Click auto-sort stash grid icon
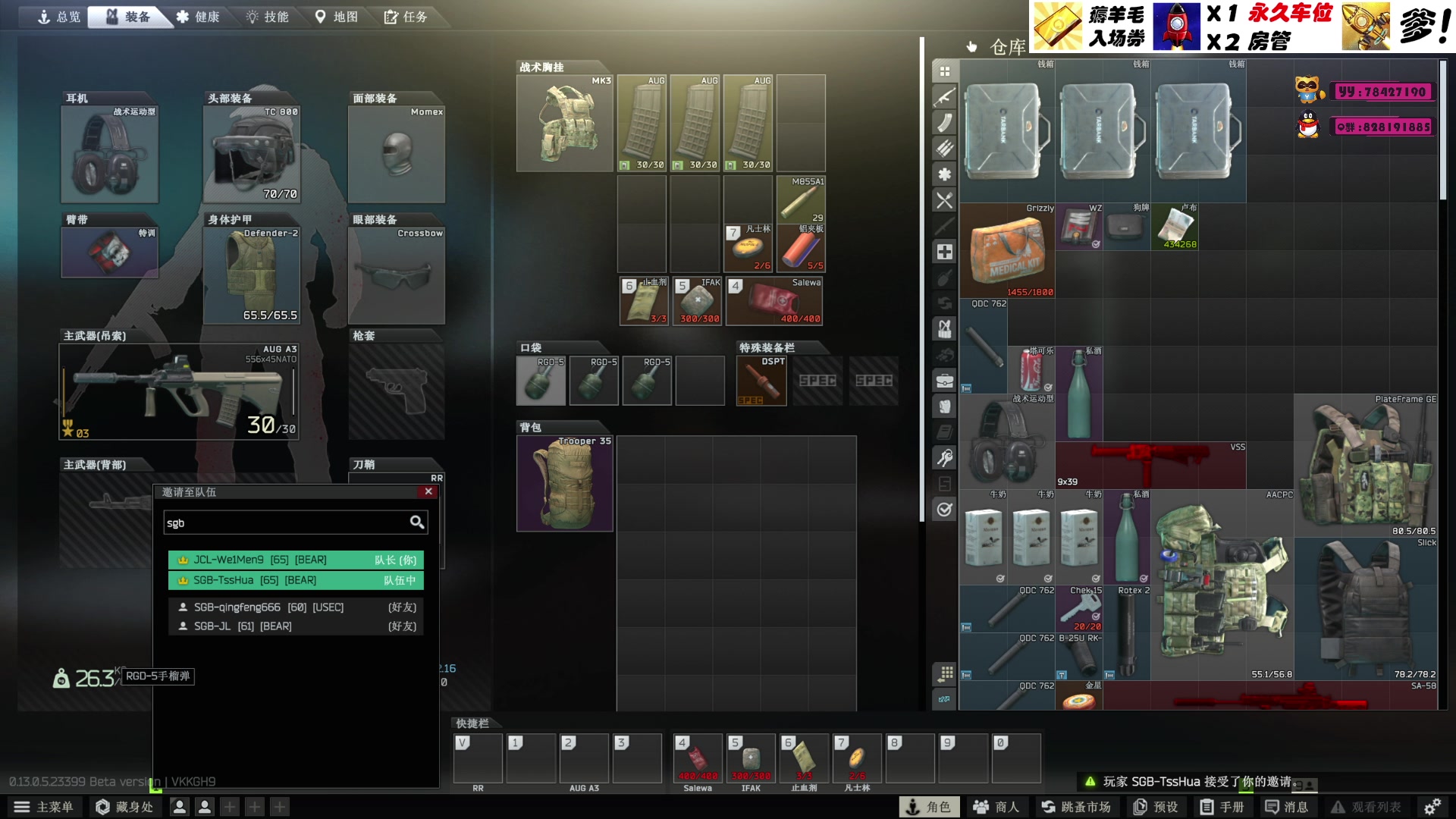Screen dimensions: 1456x819 coord(944,673)
